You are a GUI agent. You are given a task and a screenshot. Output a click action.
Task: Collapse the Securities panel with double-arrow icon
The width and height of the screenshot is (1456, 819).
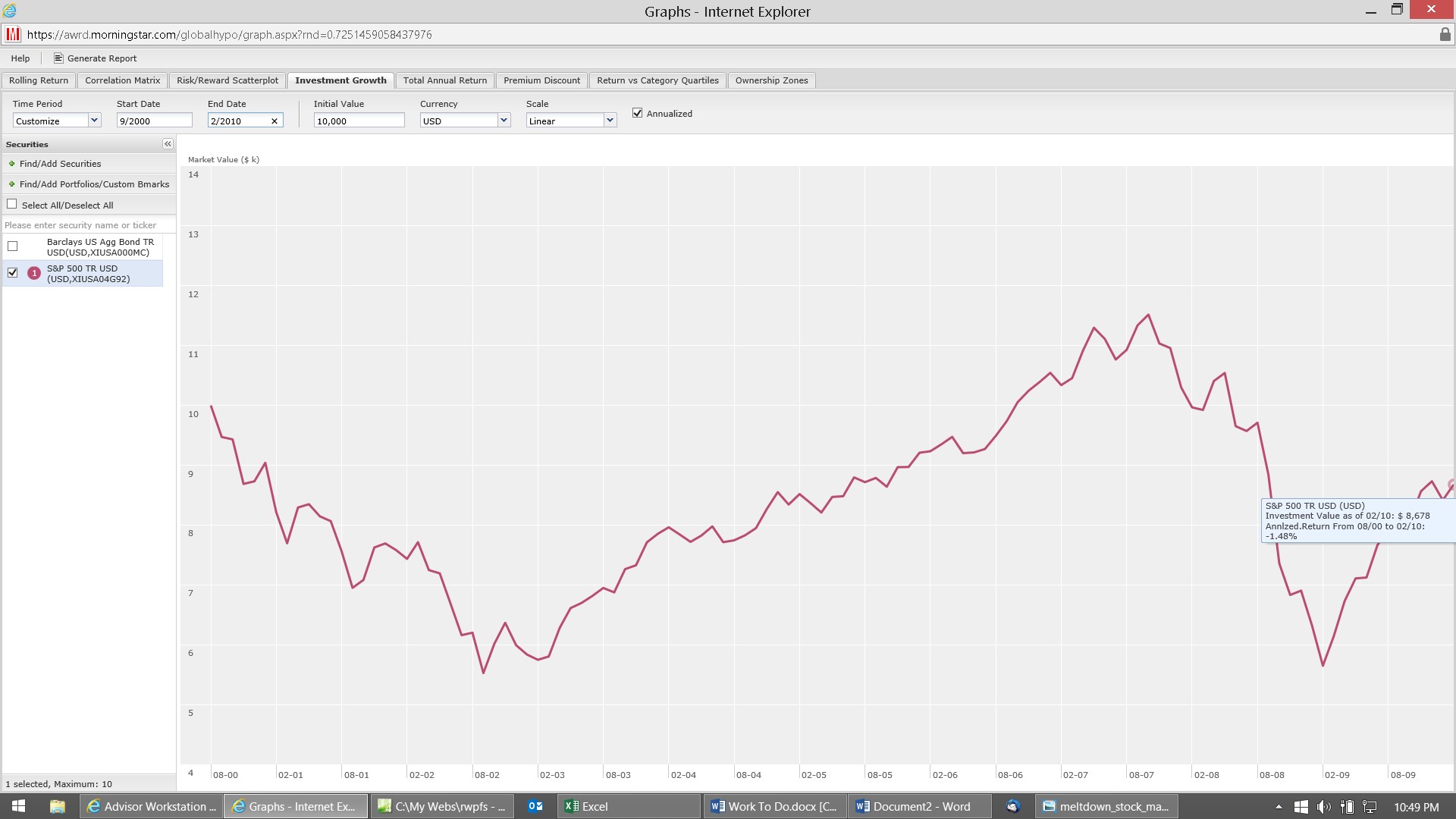[x=168, y=144]
